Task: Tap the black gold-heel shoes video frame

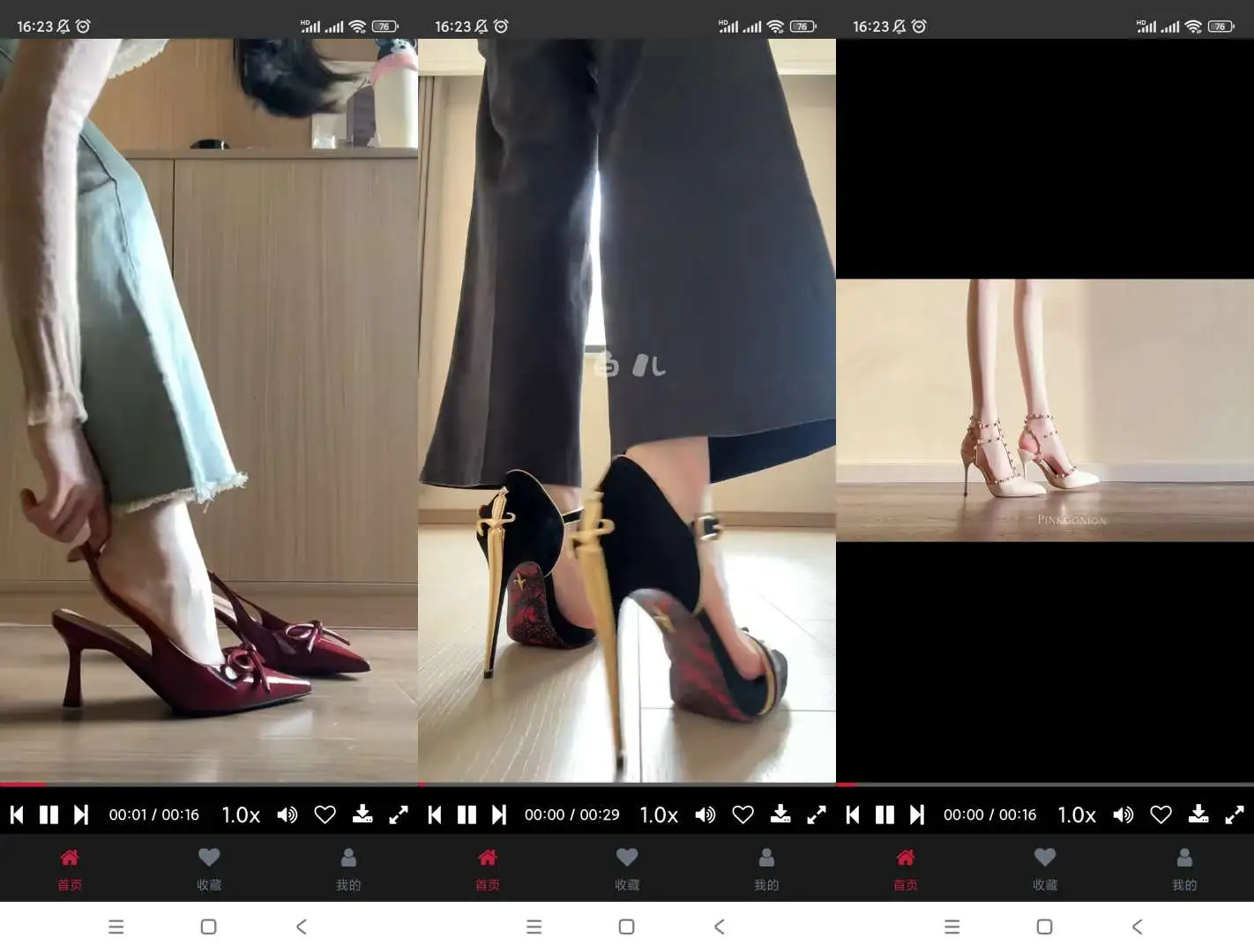Action: pyautogui.click(x=627, y=410)
